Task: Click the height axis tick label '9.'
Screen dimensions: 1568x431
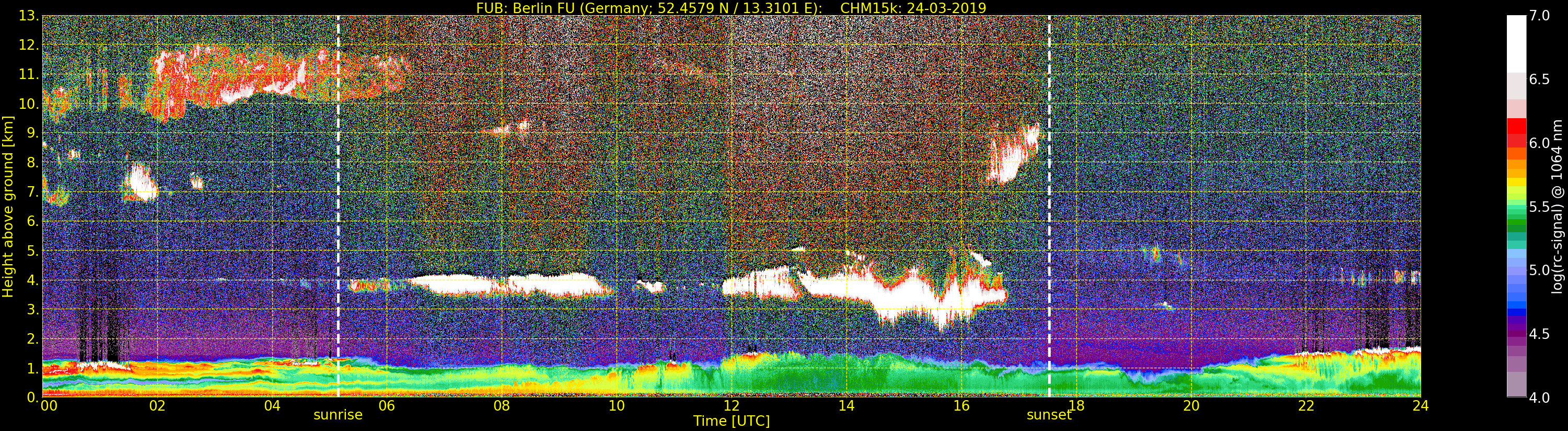Action: tap(32, 133)
